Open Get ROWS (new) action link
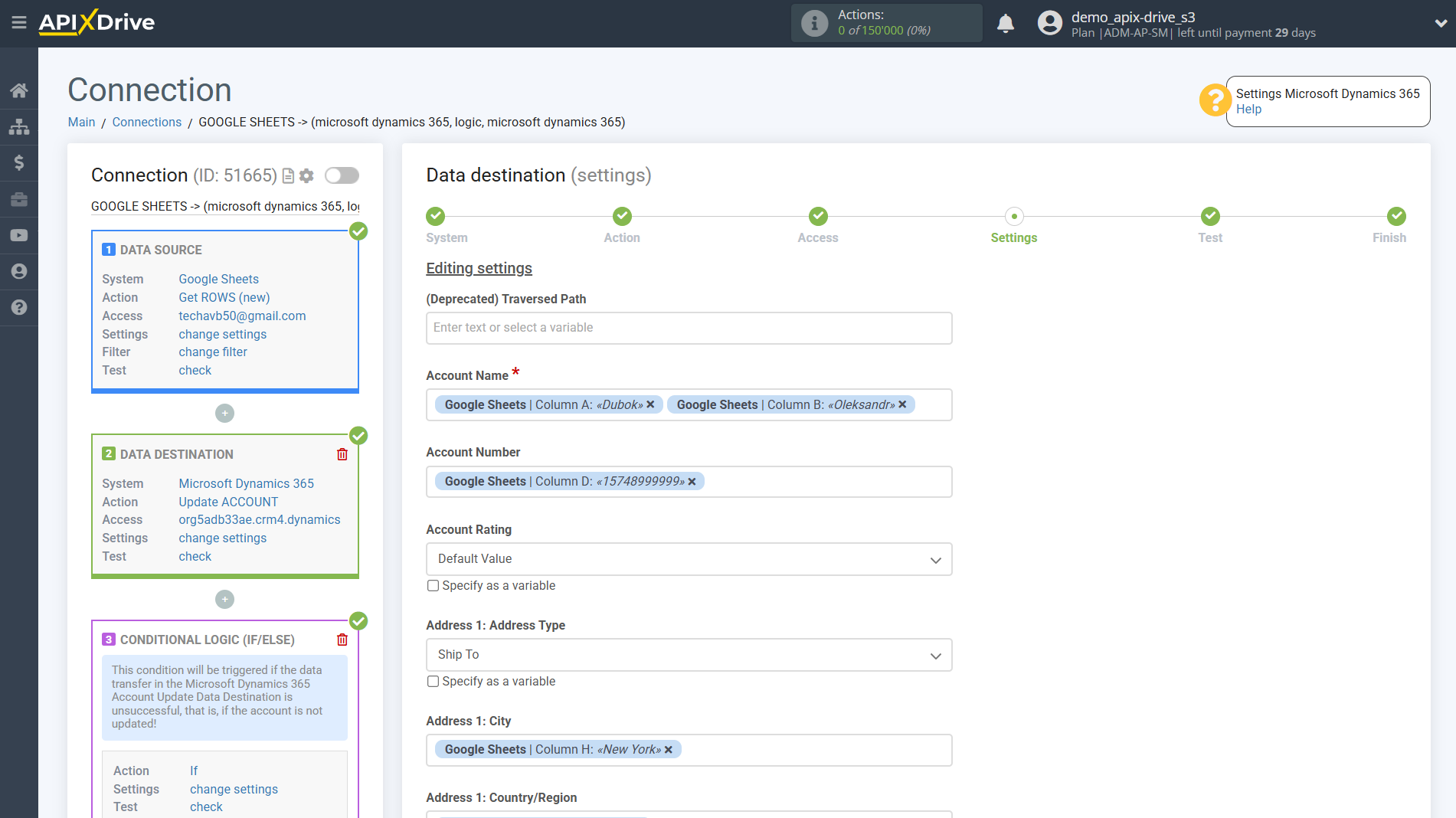Image resolution: width=1456 pixels, height=818 pixels. (224, 297)
